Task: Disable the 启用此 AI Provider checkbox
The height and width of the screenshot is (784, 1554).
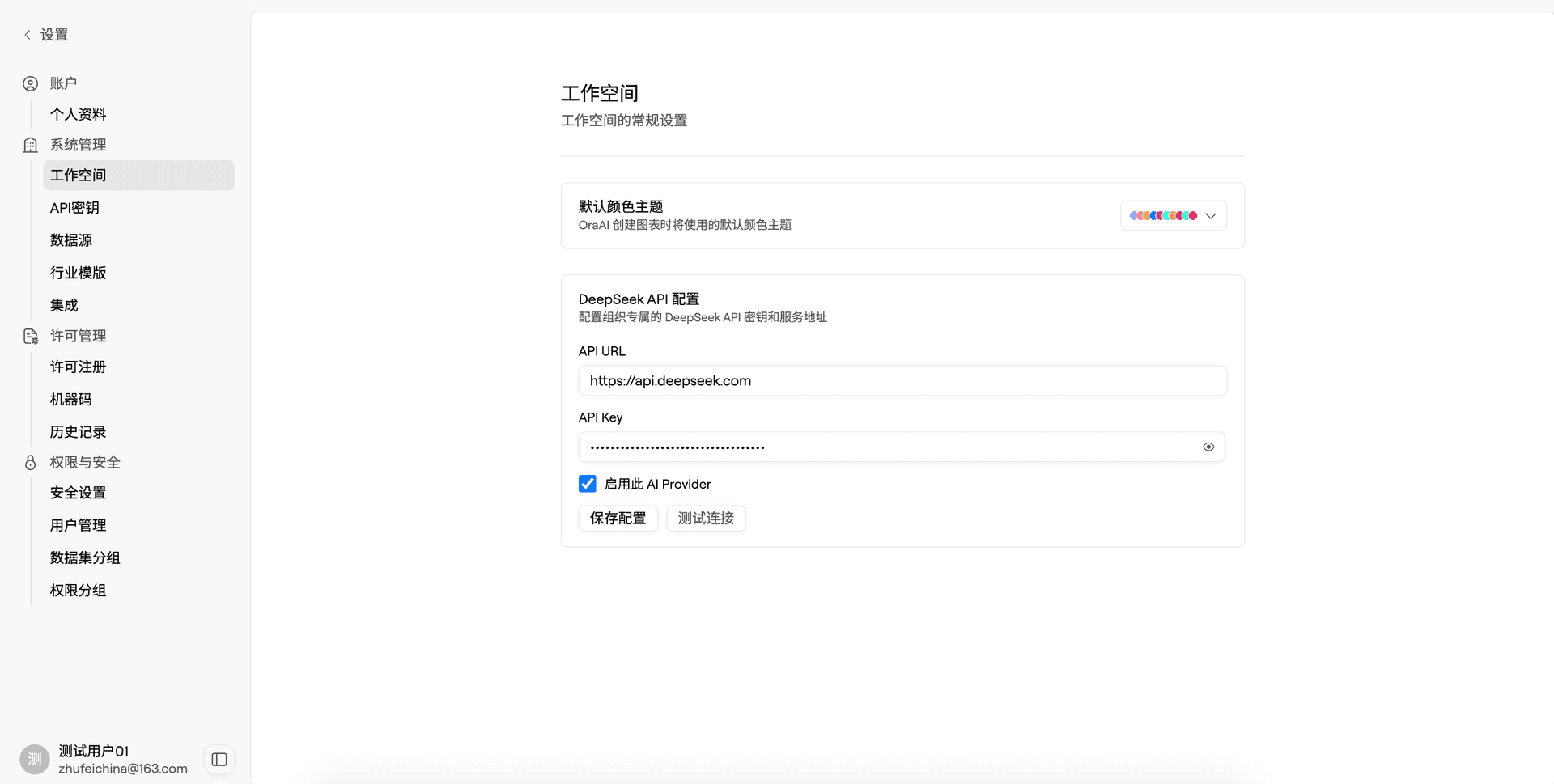Action: click(587, 483)
